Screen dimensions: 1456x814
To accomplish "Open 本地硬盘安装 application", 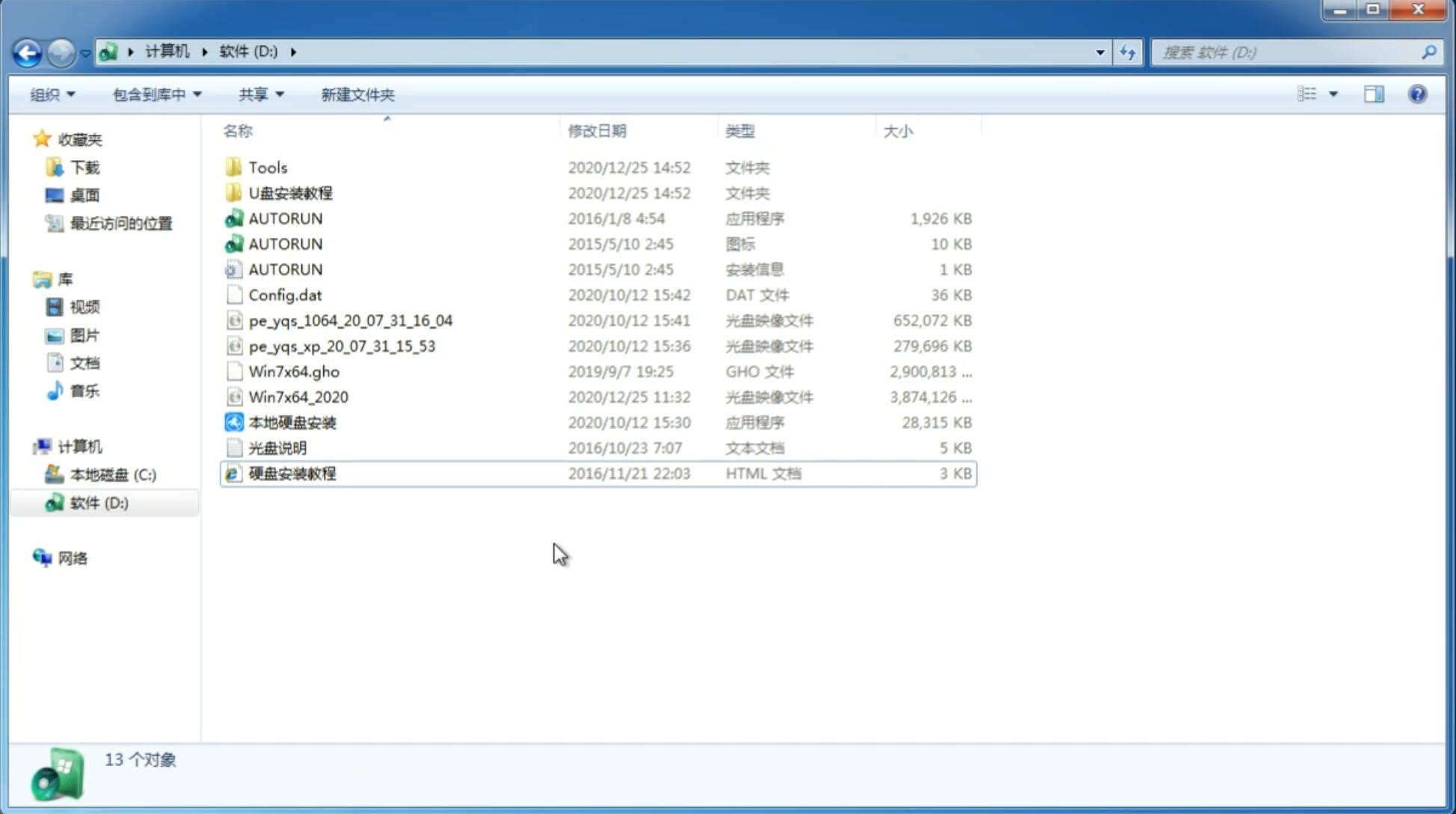I will [292, 422].
